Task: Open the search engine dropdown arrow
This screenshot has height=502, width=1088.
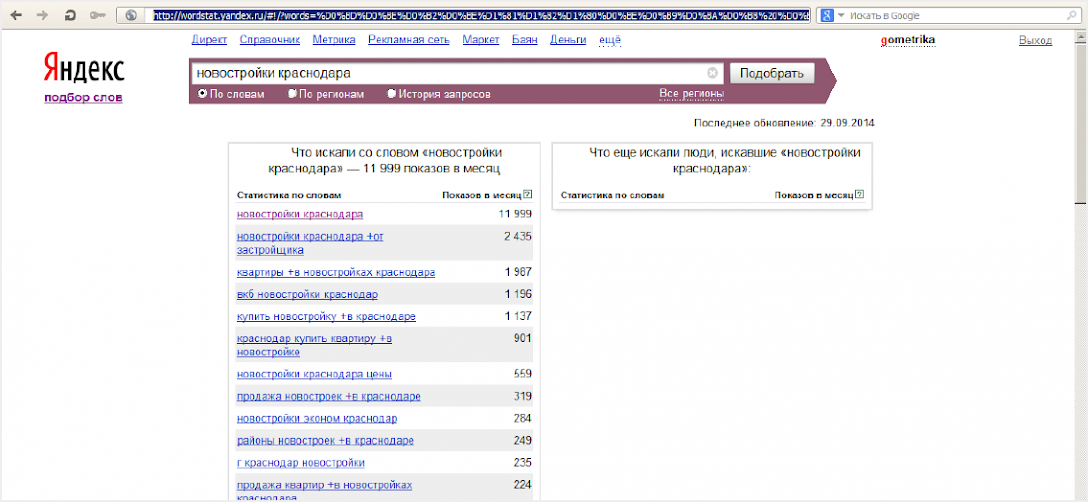Action: 842,15
